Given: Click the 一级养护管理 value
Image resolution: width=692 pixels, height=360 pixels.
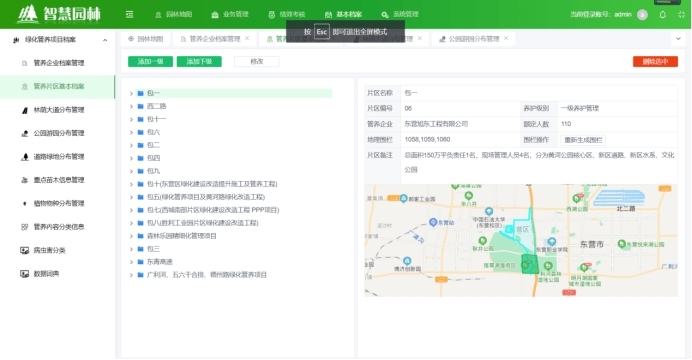Looking at the screenshot, I should click(x=579, y=108).
